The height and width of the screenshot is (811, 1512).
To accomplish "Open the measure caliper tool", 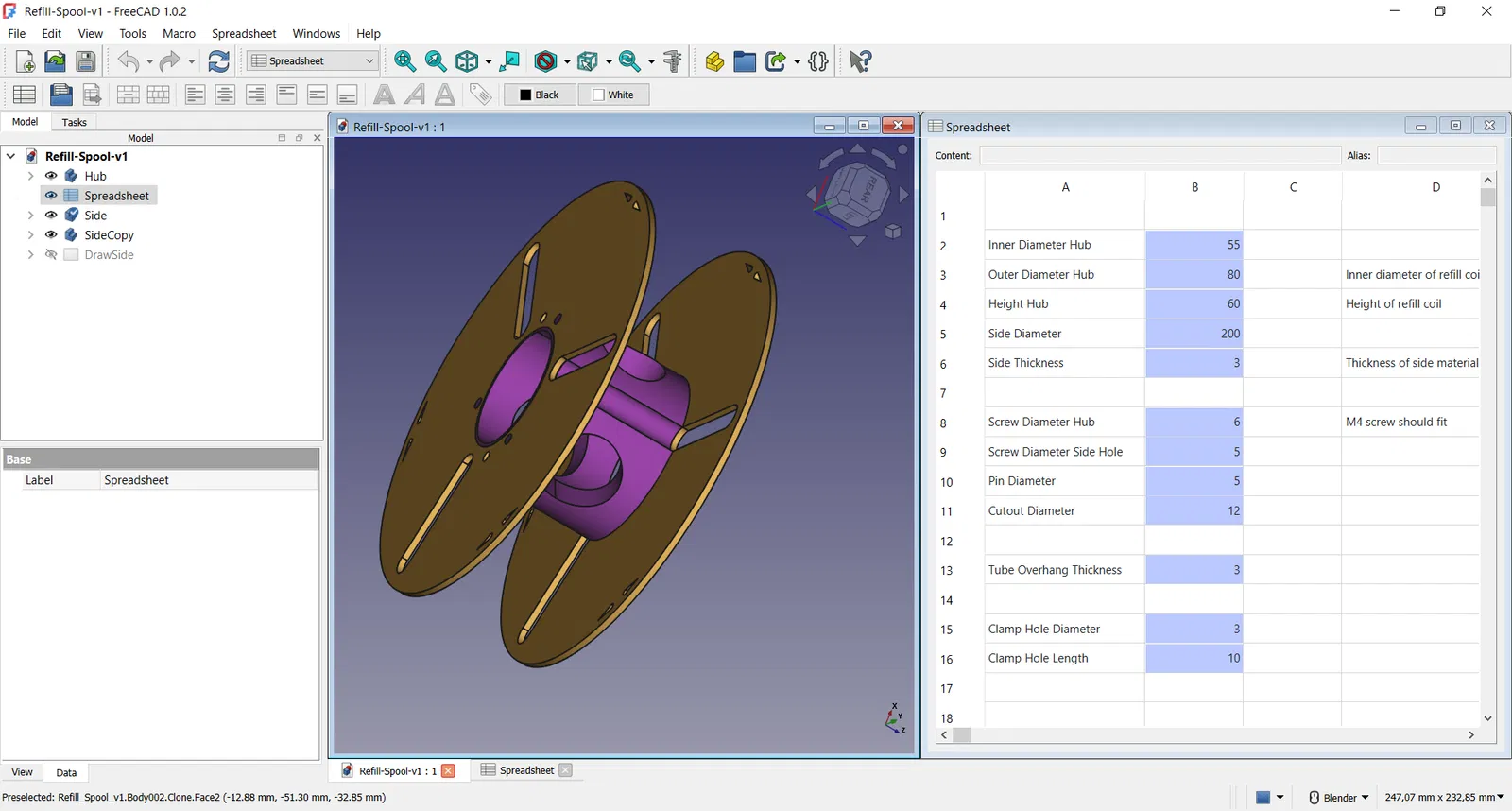I will coord(673,61).
